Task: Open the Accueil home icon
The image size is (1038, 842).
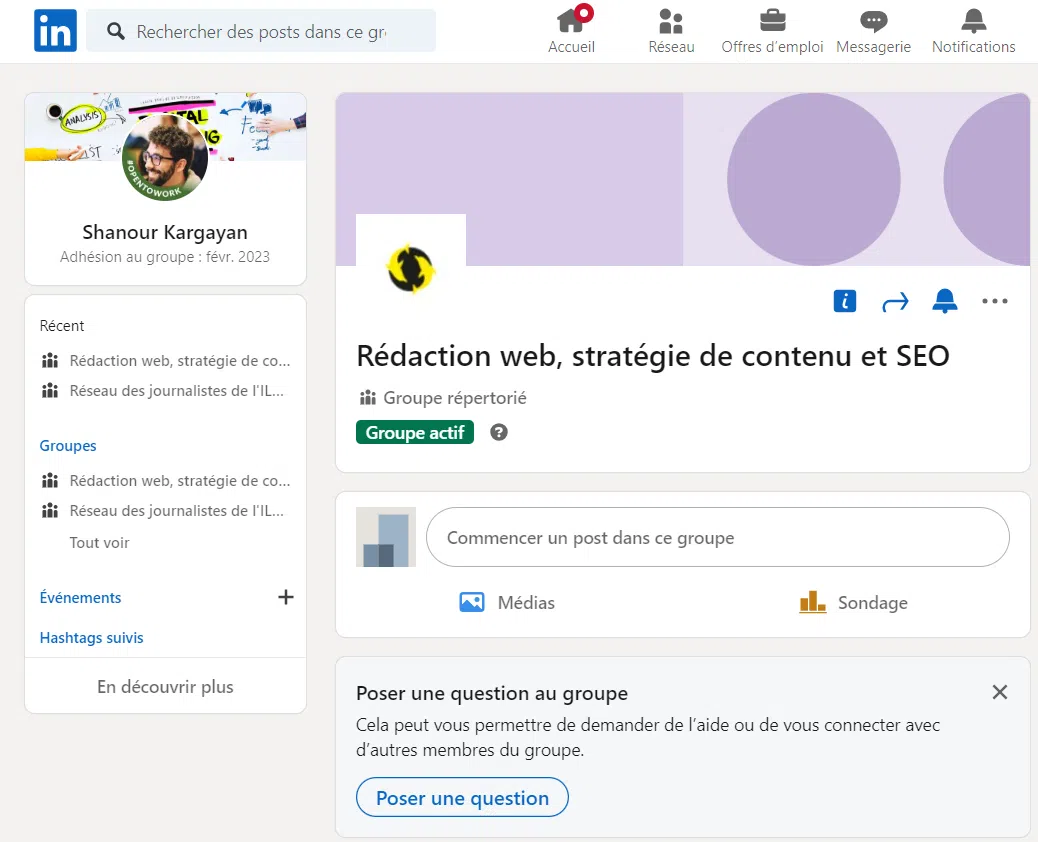Action: (x=571, y=21)
